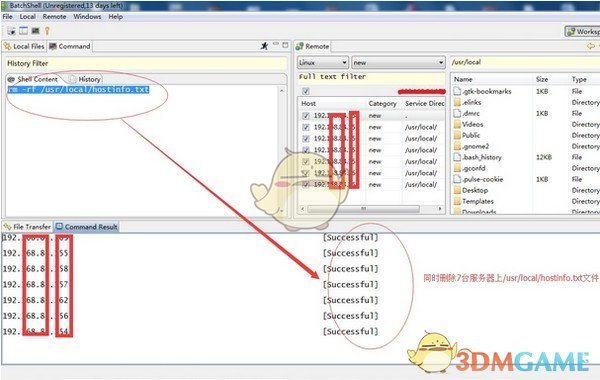Viewport: 600px width, 380px height.
Task: Click the .gnome2 folder icon
Action: point(457,146)
